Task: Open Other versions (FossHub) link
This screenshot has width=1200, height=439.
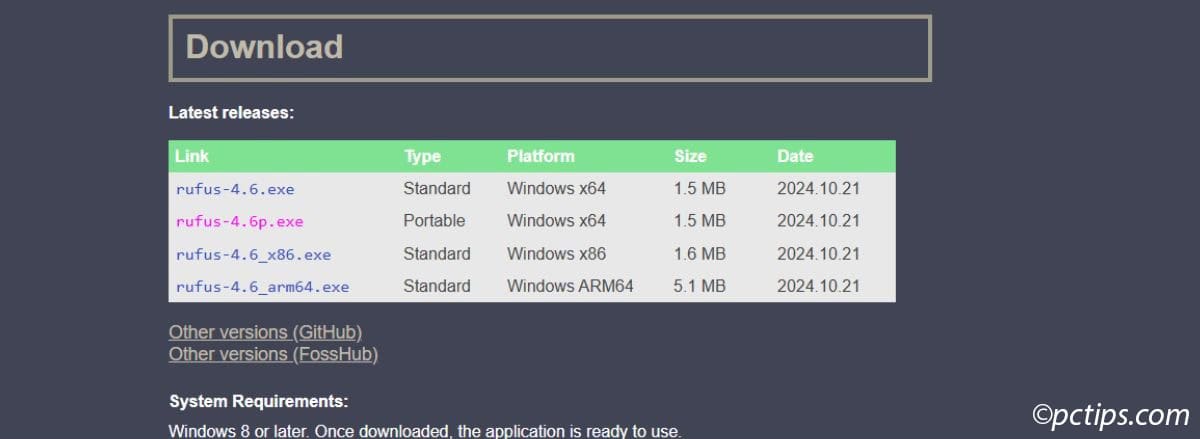Action: tap(273, 354)
